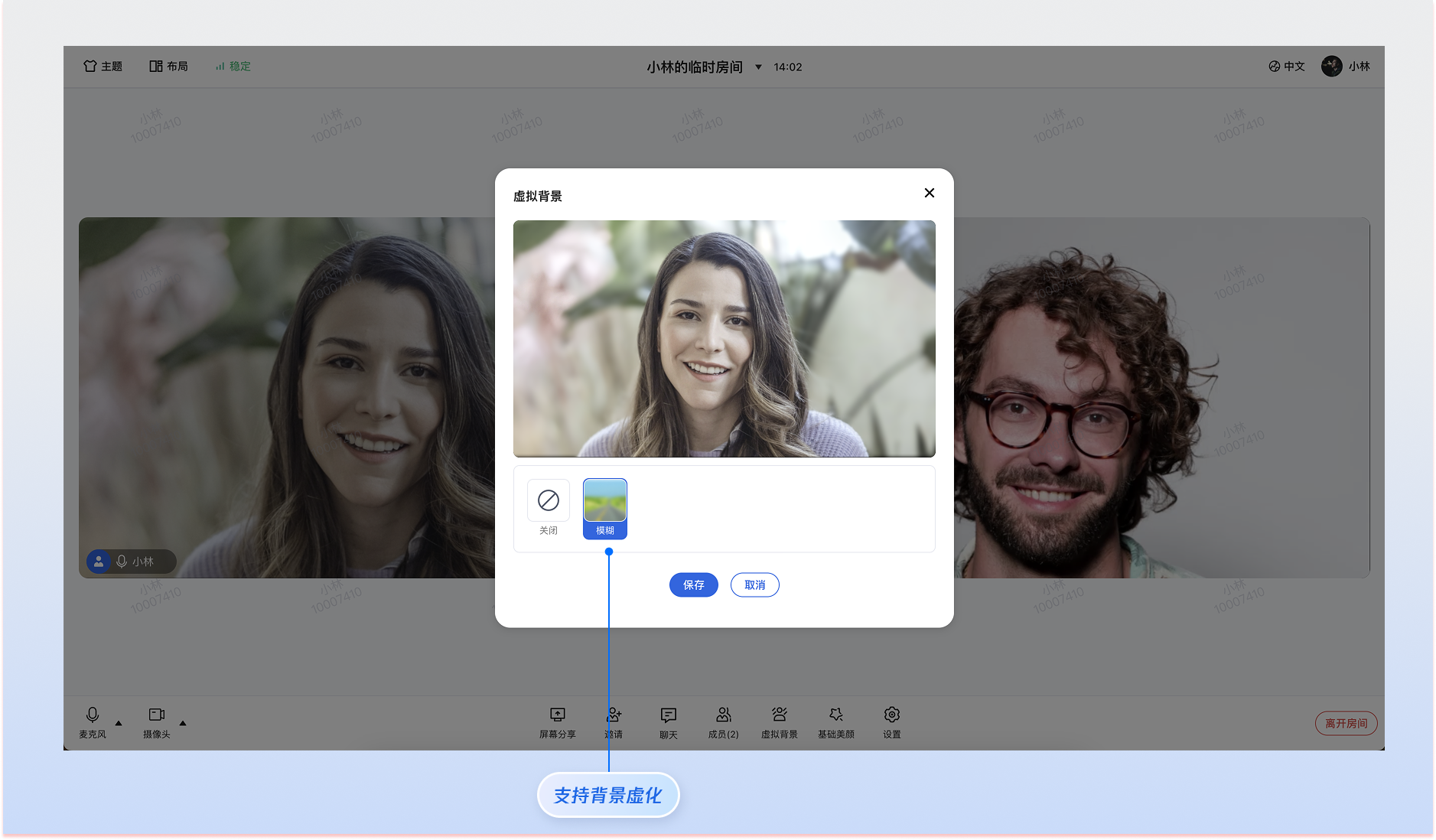Click the invite (邀请) icon
1436x840 pixels.
click(x=614, y=721)
